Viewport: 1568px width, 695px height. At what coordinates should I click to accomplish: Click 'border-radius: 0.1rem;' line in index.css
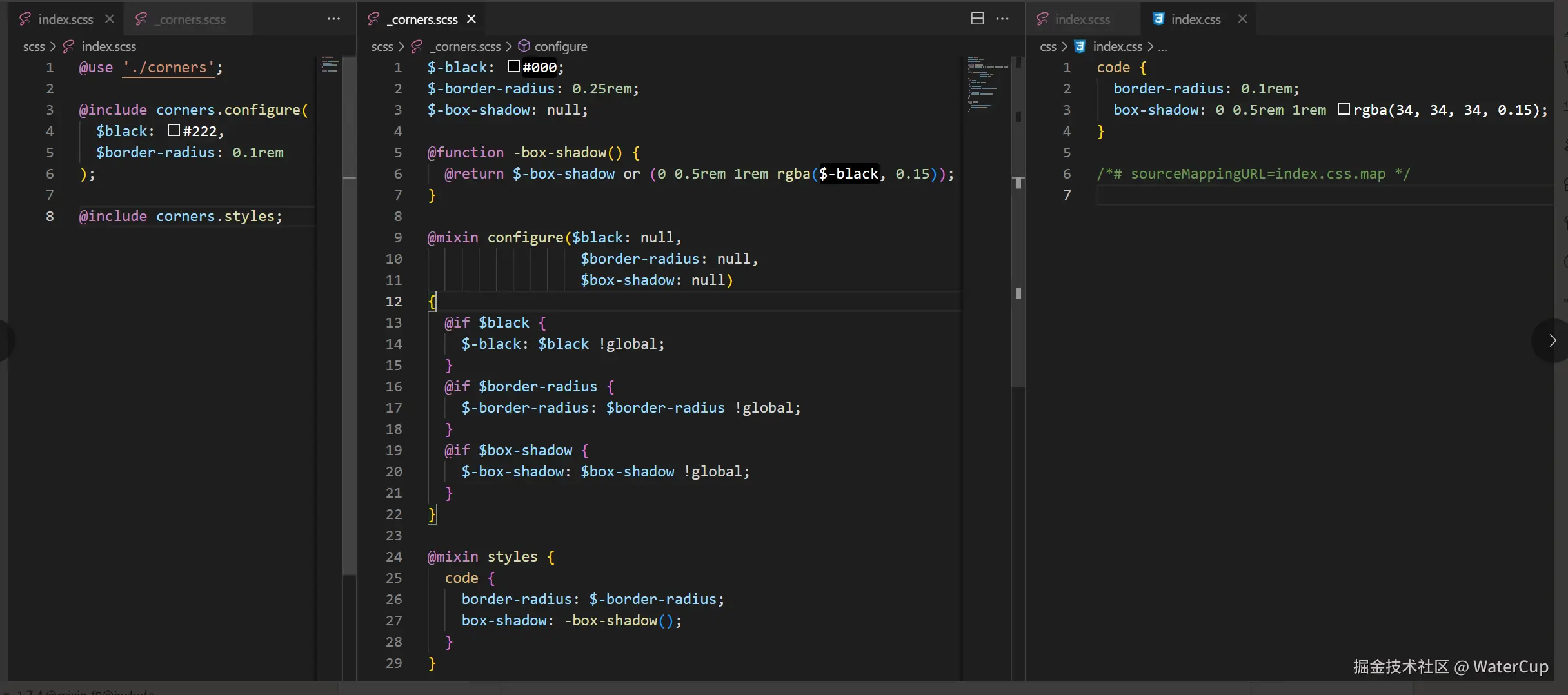[1206, 88]
